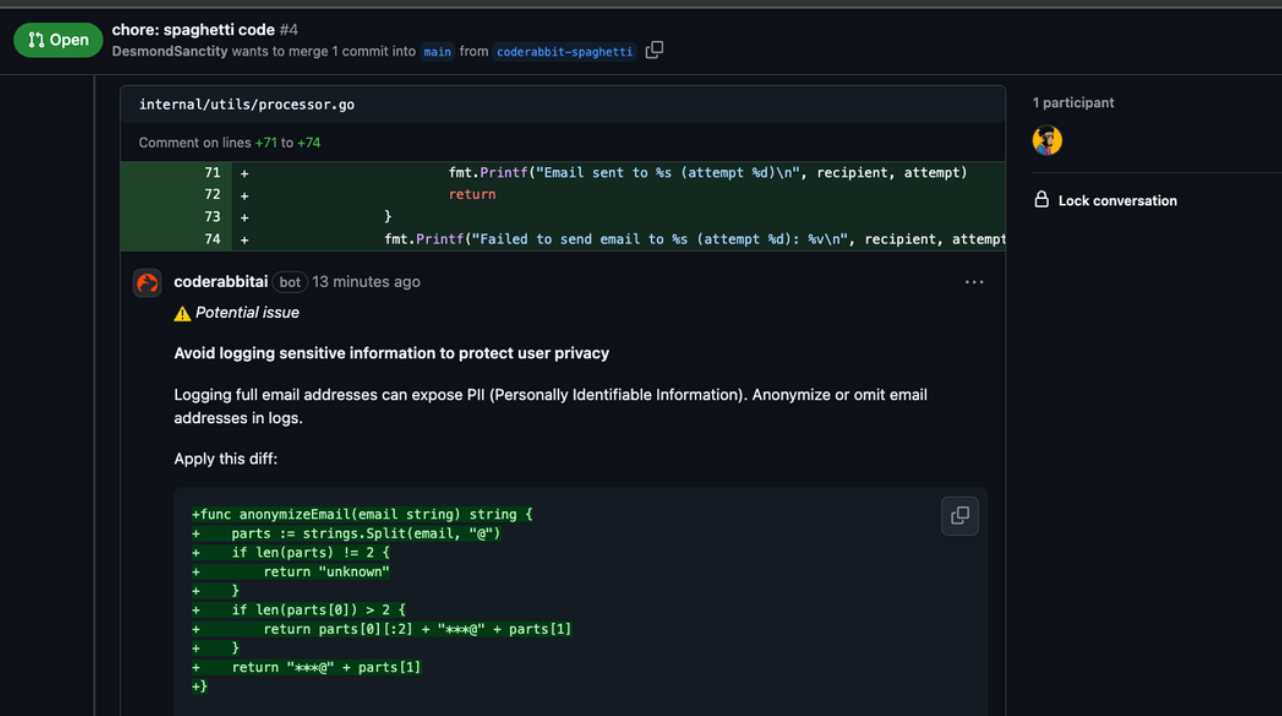Screen dimensions: 1282x716
Task: Click the bot badge next to coderabbitai
Action: pyautogui.click(x=289, y=282)
